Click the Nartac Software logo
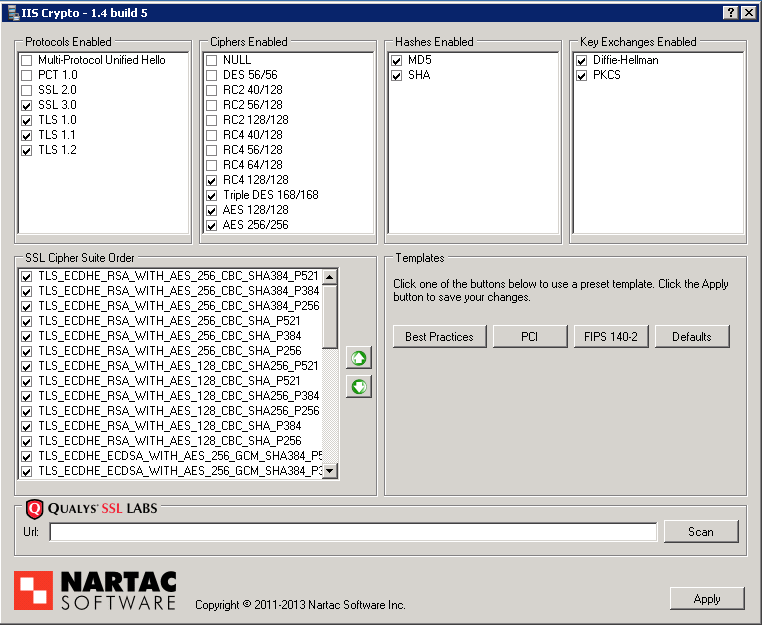Image resolution: width=762 pixels, height=625 pixels. [x=95, y=590]
